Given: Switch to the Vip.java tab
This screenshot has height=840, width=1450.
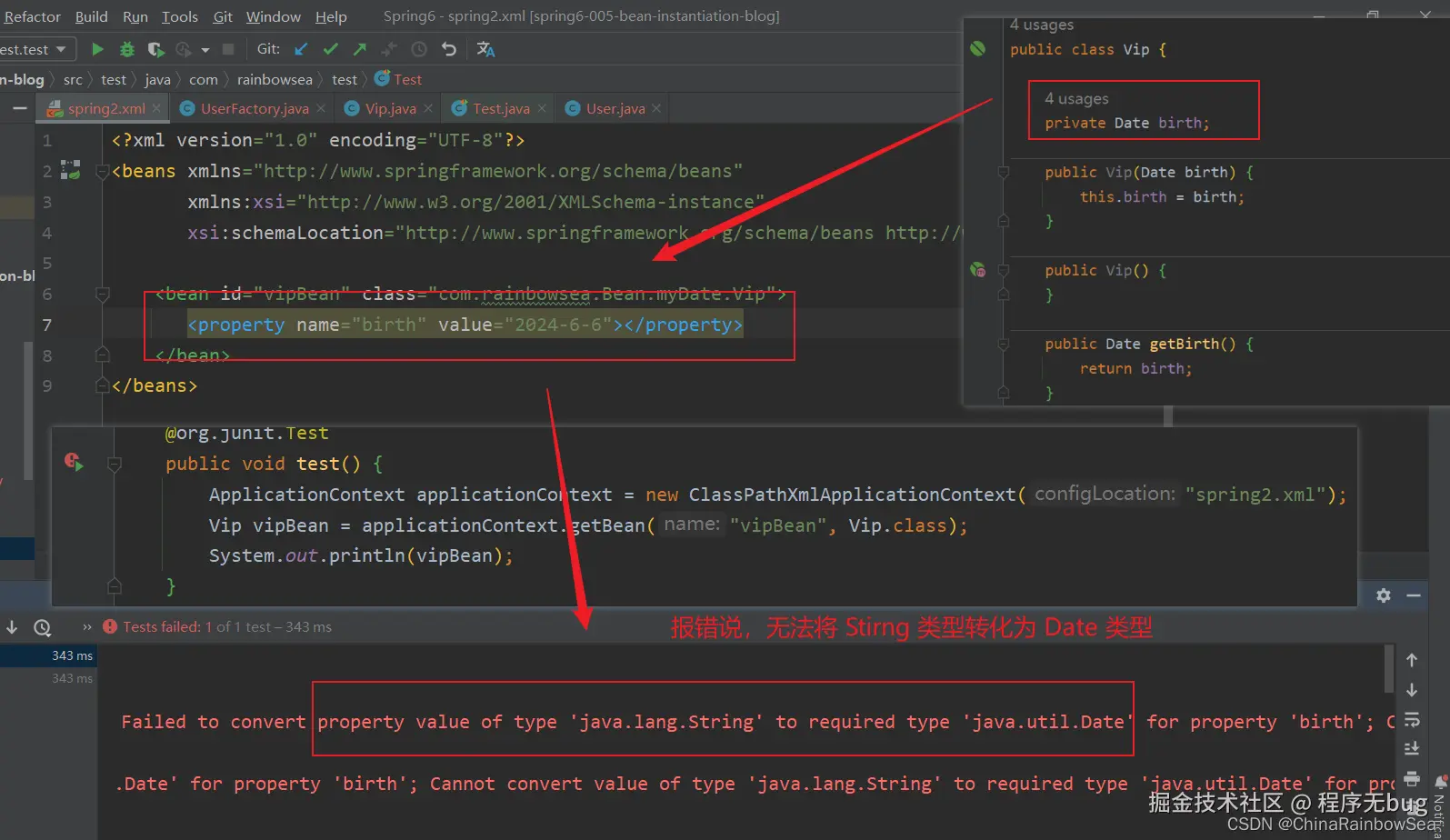Looking at the screenshot, I should (x=390, y=108).
